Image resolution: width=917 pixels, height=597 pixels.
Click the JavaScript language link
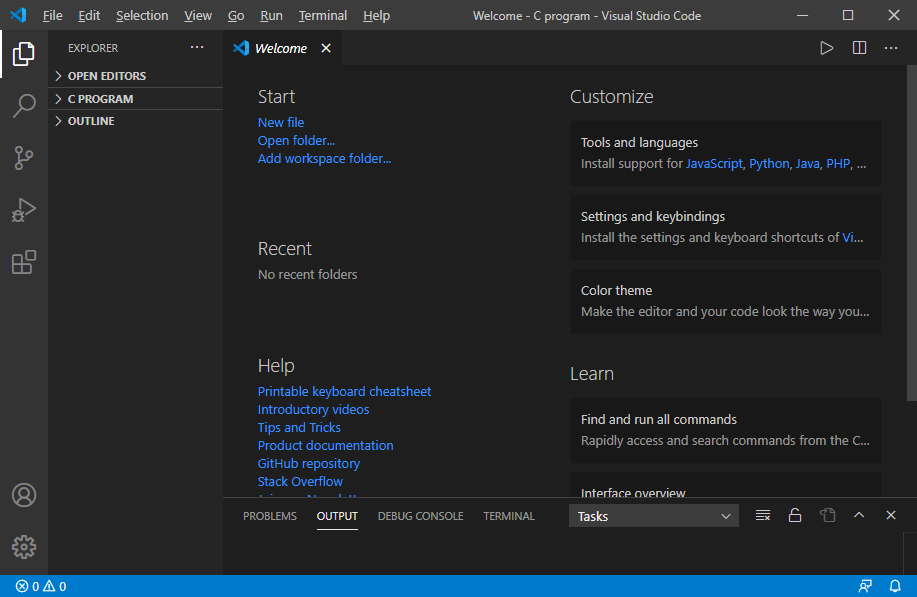point(713,164)
